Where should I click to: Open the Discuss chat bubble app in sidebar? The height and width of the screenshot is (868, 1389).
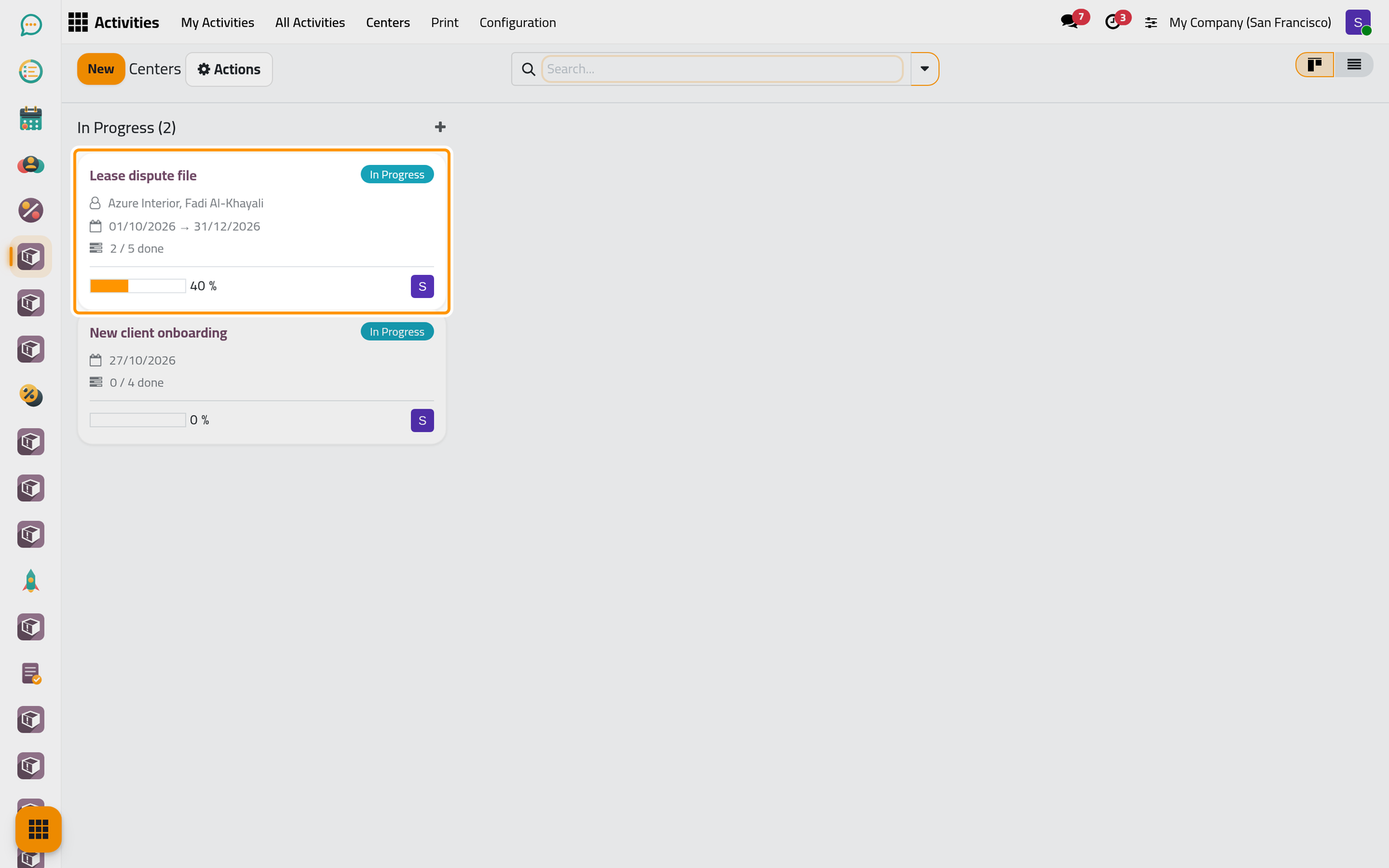pyautogui.click(x=30, y=25)
